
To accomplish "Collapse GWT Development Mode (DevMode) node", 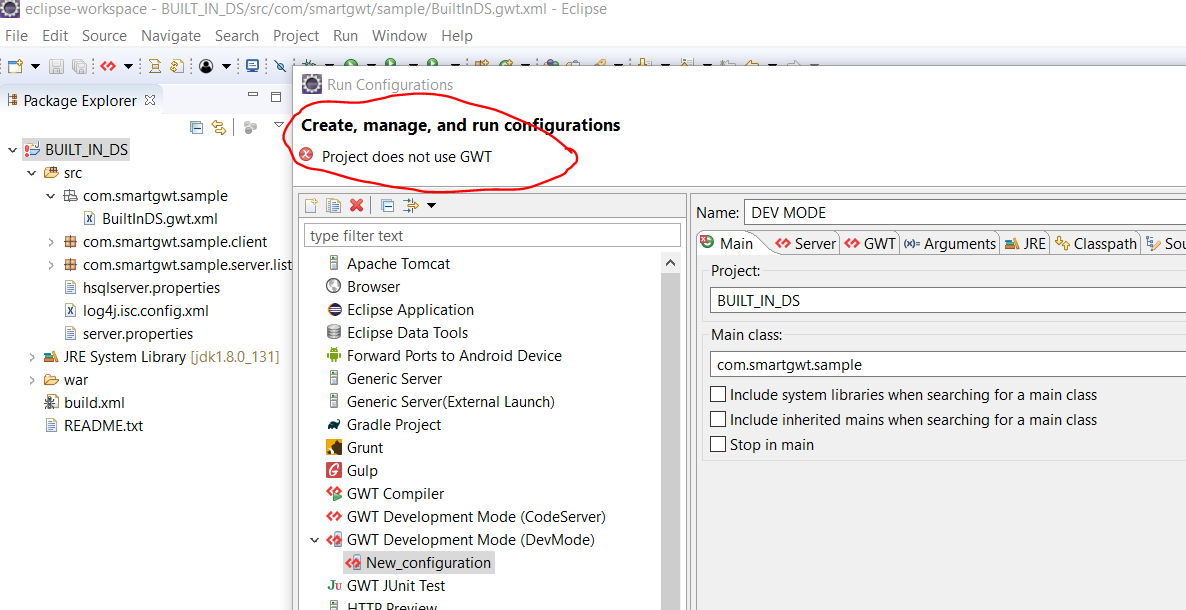I will [x=314, y=540].
